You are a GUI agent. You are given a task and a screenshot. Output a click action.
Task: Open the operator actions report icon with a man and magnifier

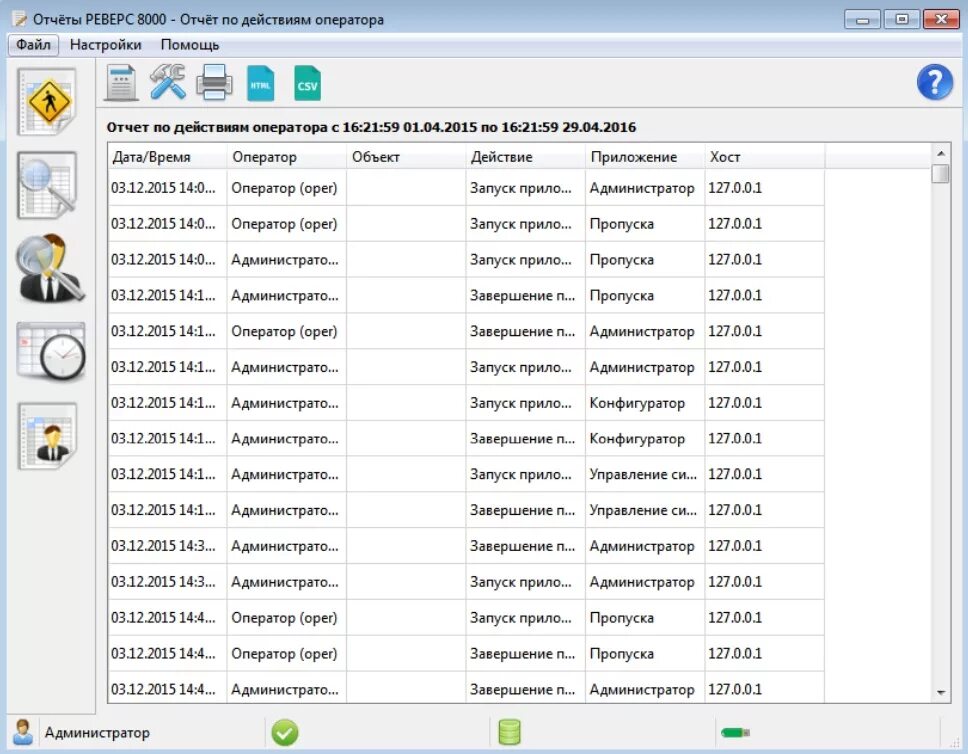pos(49,269)
